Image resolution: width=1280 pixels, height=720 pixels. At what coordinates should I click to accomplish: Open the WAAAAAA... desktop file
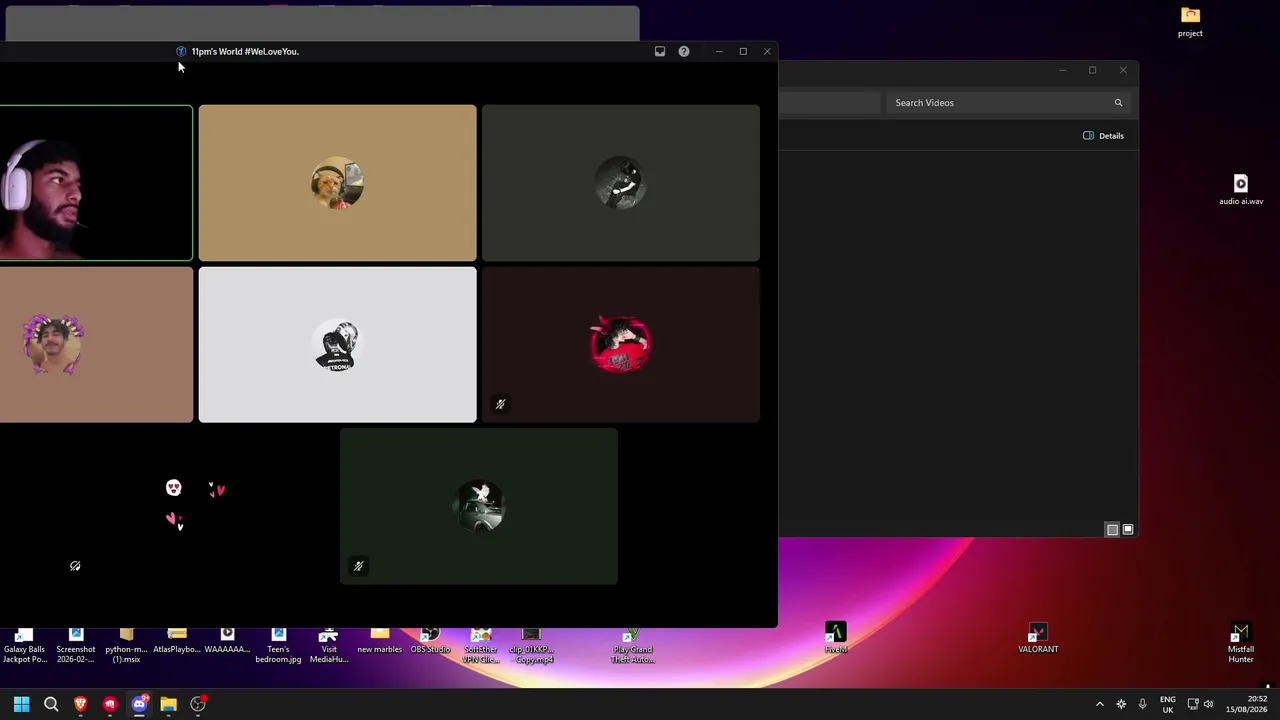(227, 641)
